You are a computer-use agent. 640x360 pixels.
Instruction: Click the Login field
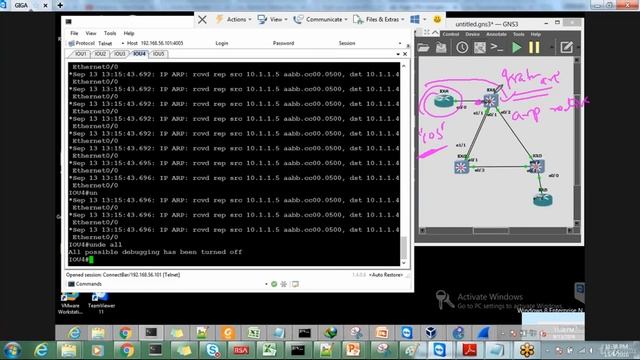pos(222,43)
